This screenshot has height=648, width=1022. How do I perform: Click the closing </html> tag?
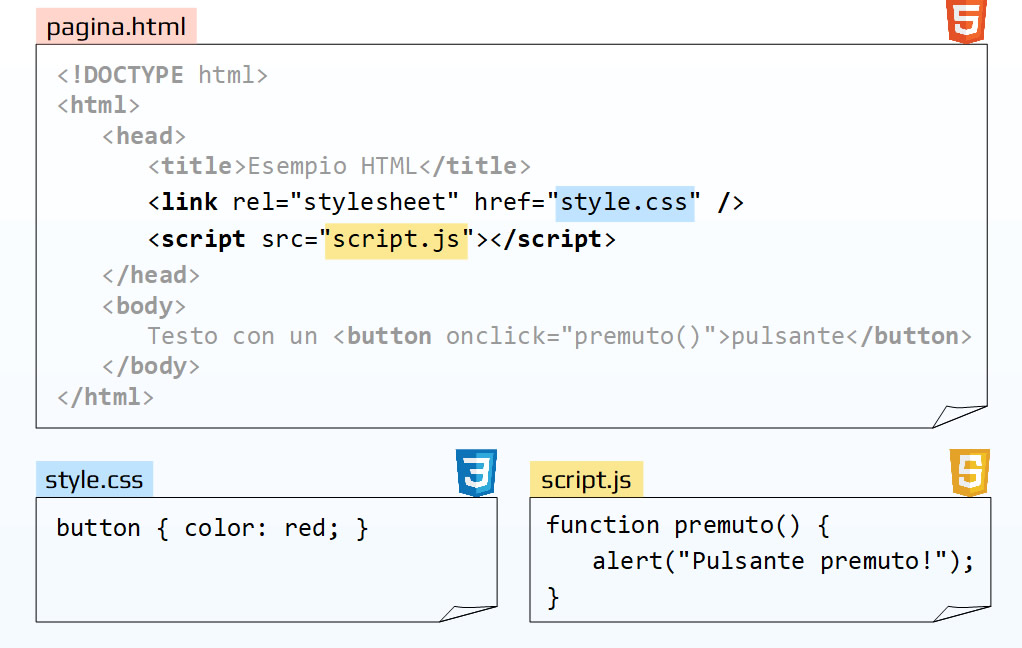click(106, 397)
